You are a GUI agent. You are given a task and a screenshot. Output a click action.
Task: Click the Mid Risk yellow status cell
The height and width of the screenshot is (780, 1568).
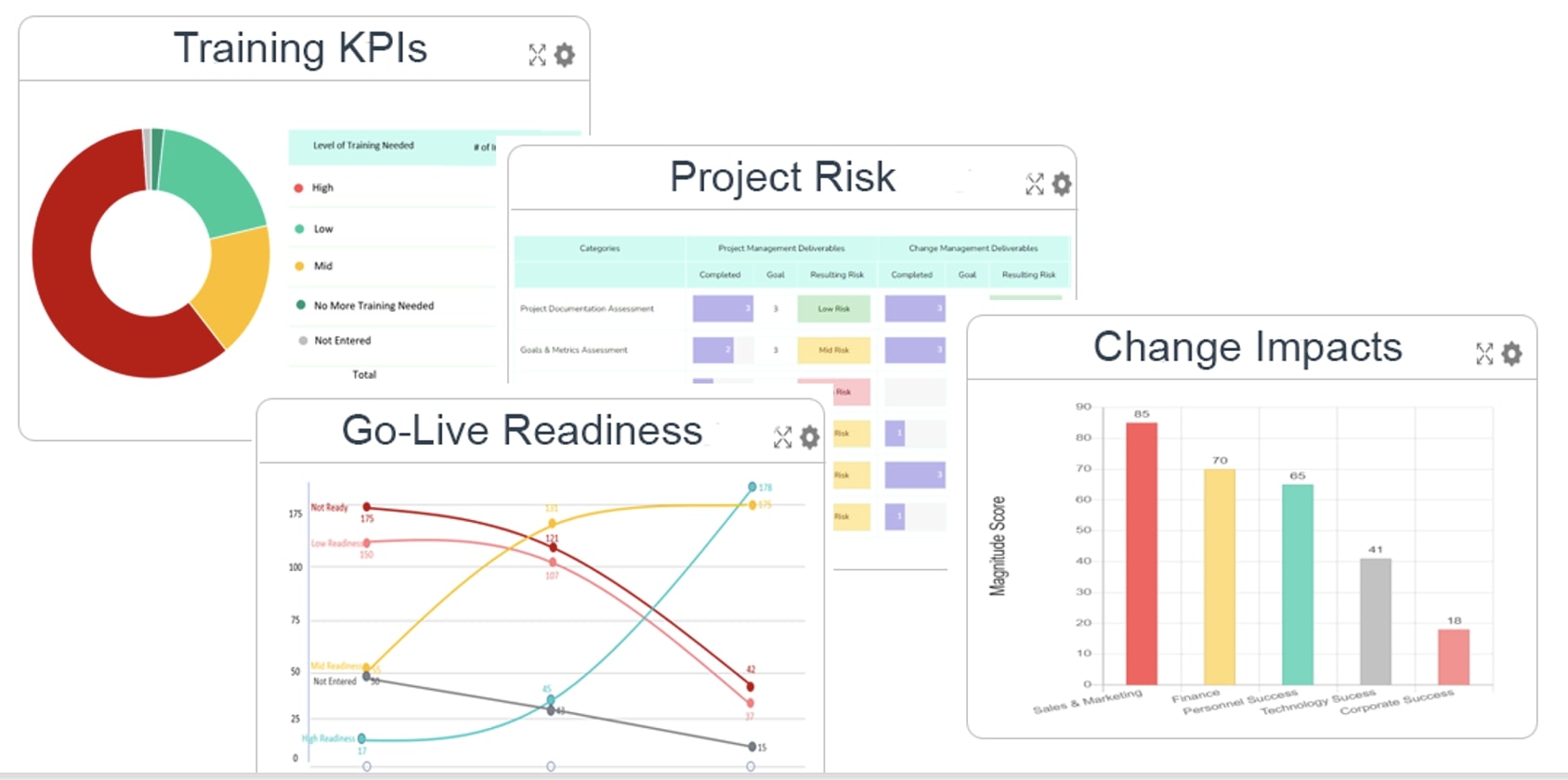[833, 350]
